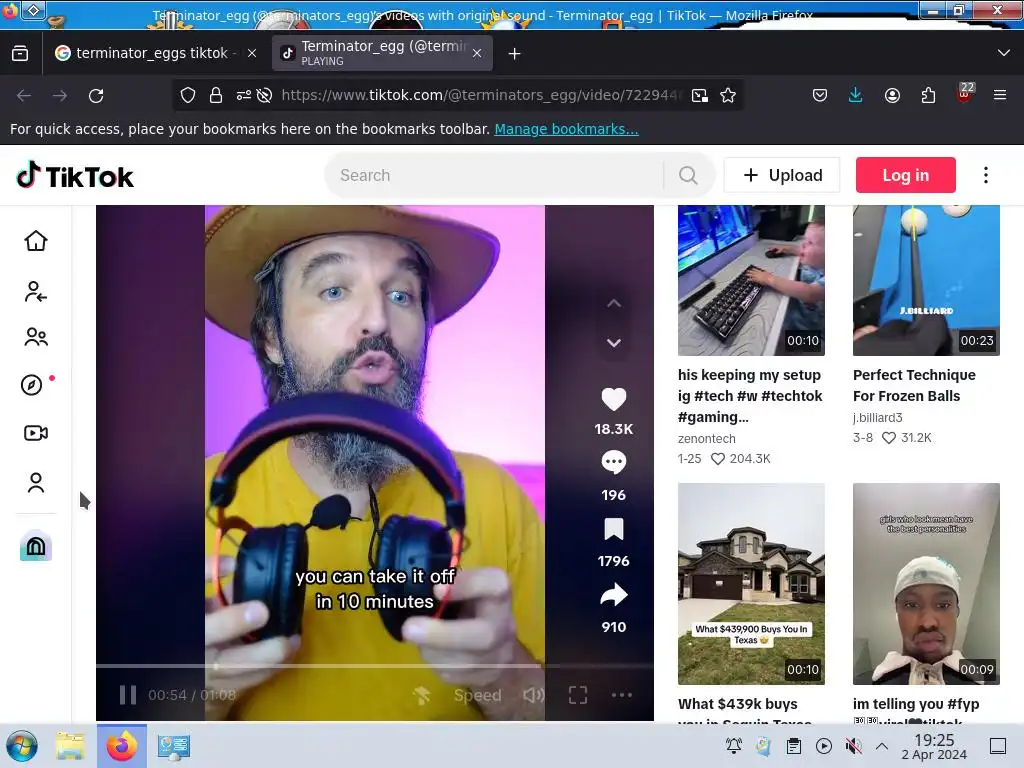Open the LIVE camera sidebar icon

36,433
